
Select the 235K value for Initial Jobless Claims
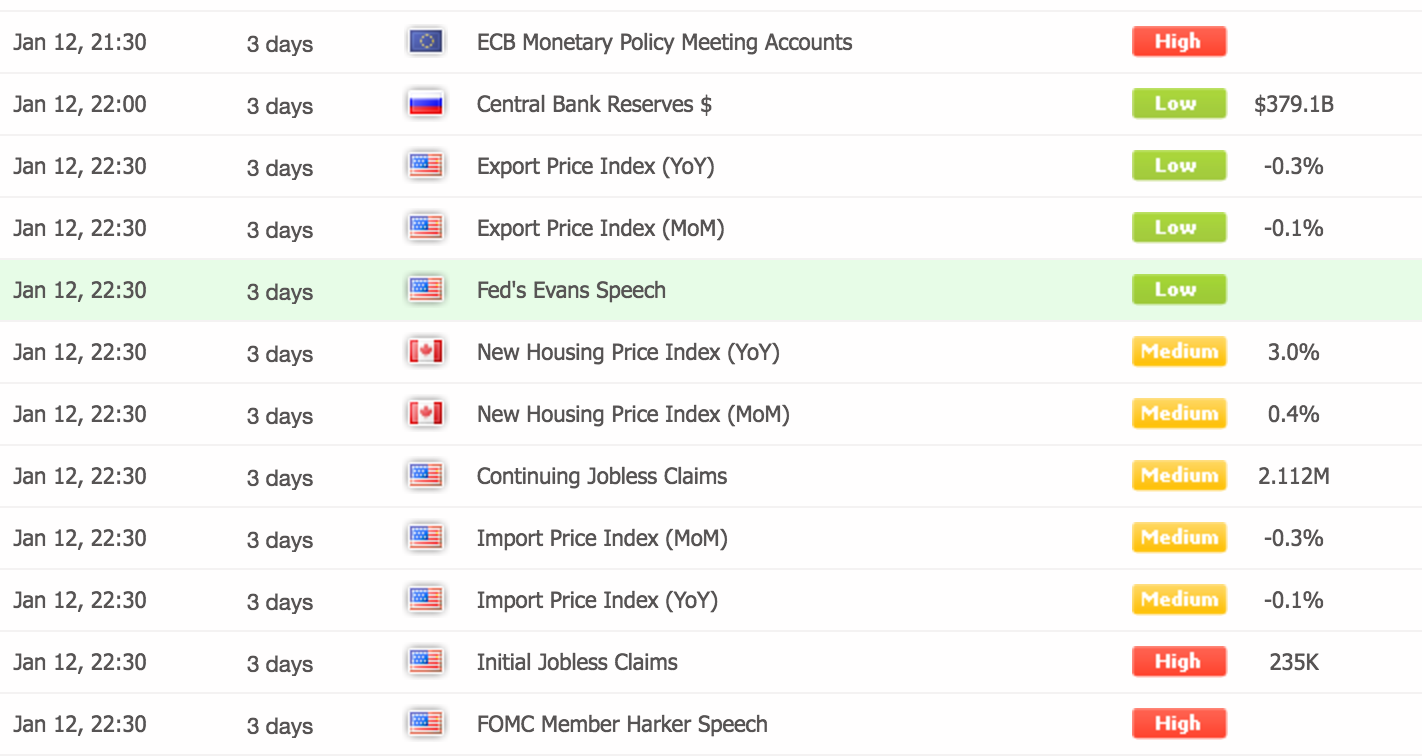(1293, 662)
